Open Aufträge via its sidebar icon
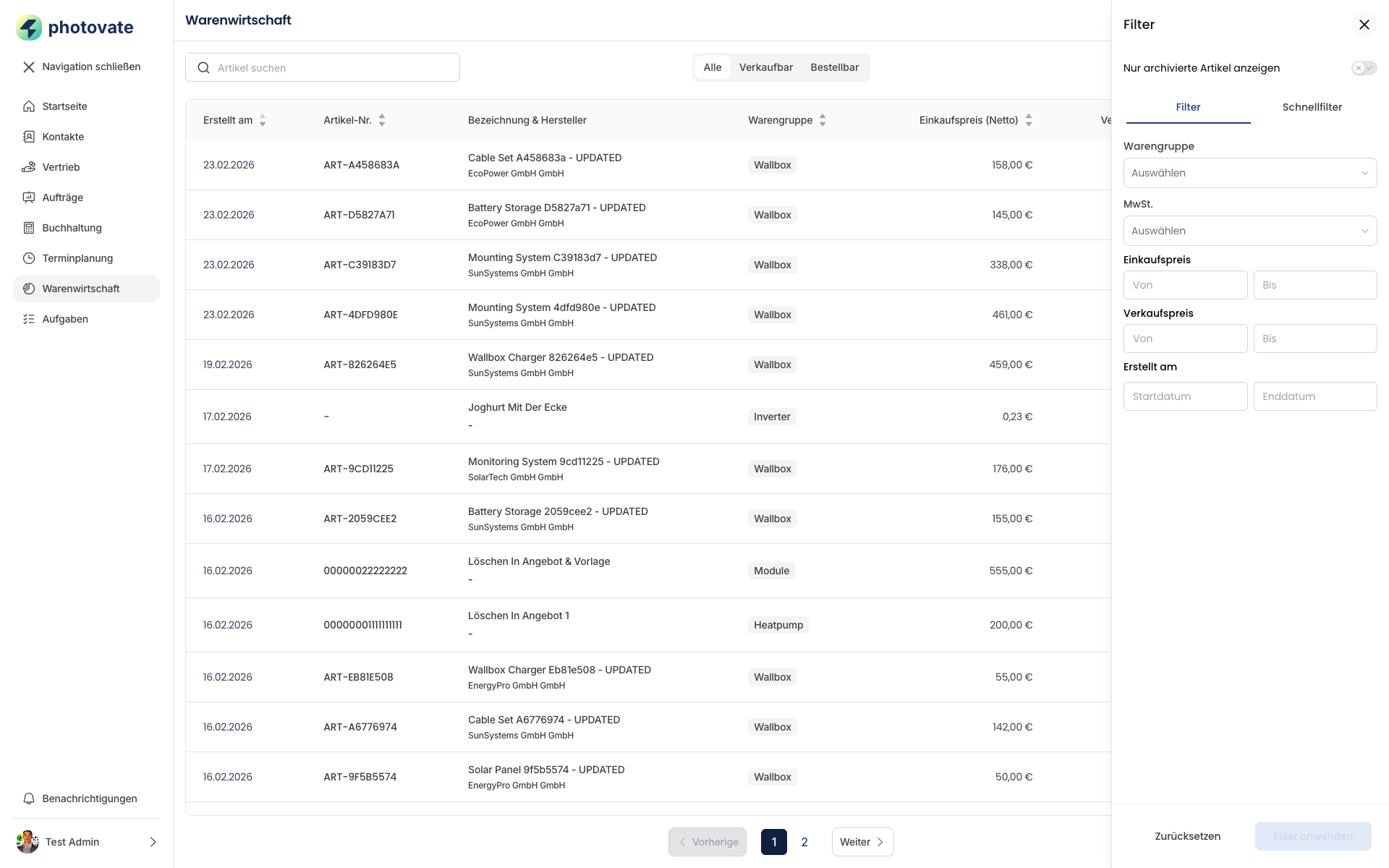 click(29, 197)
